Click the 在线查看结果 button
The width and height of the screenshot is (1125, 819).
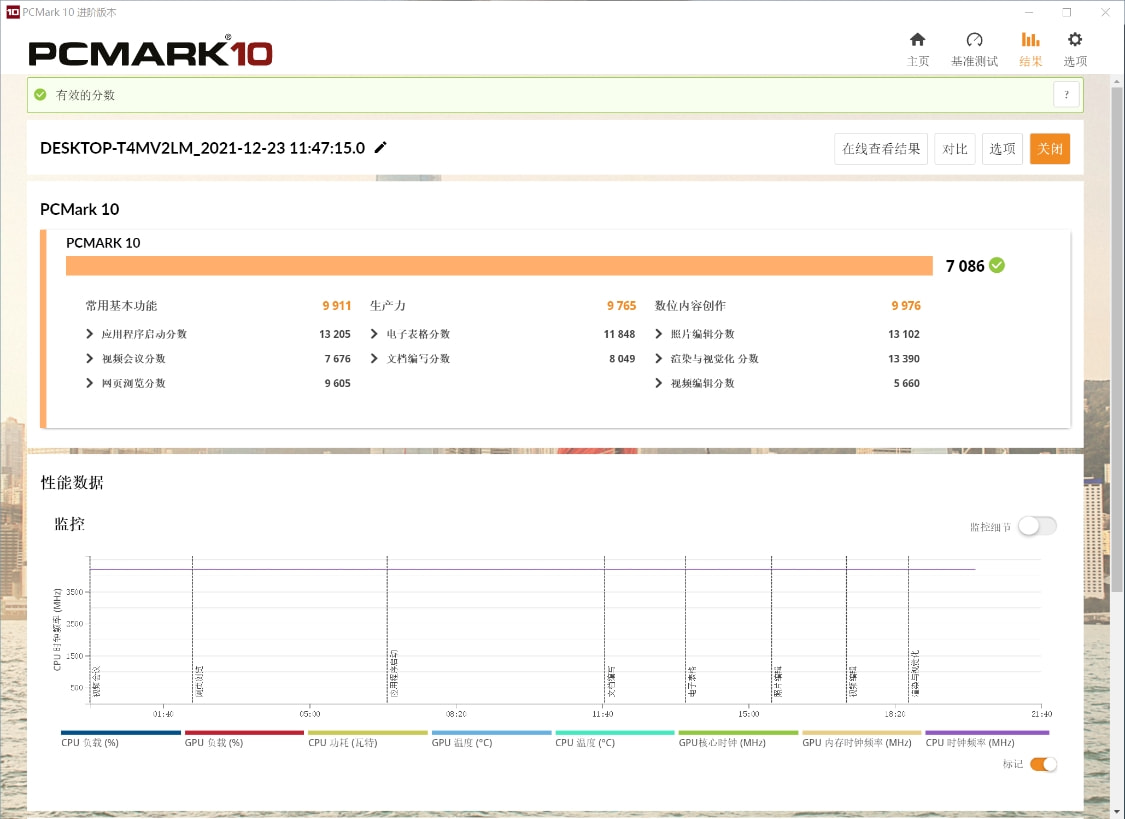click(x=880, y=149)
